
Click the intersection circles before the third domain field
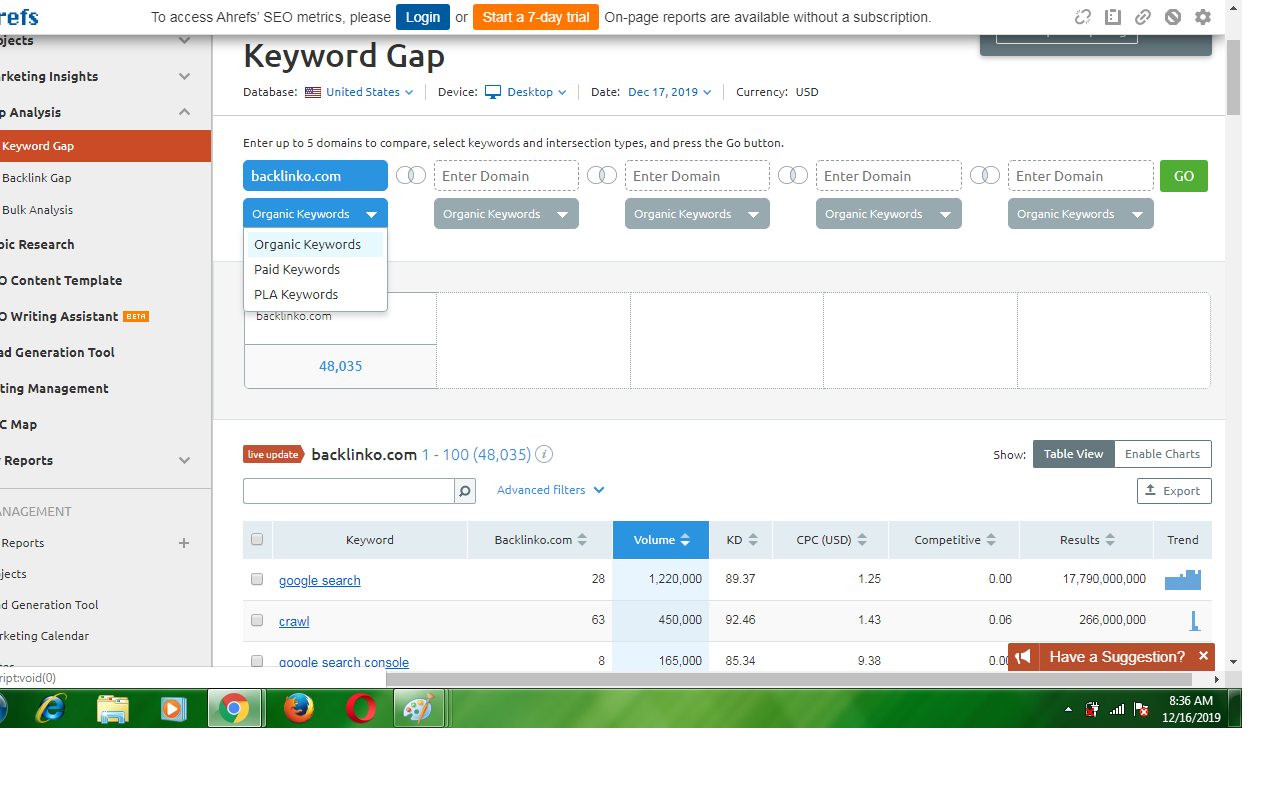pyautogui.click(x=602, y=175)
